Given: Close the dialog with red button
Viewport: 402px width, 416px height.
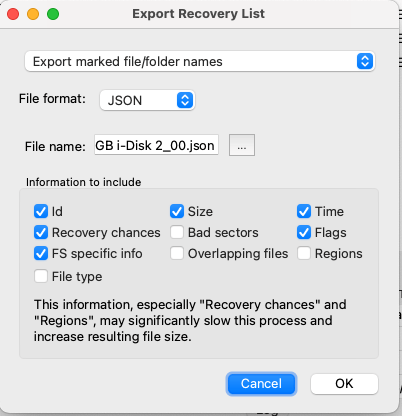Looking at the screenshot, I should click(x=13, y=14).
